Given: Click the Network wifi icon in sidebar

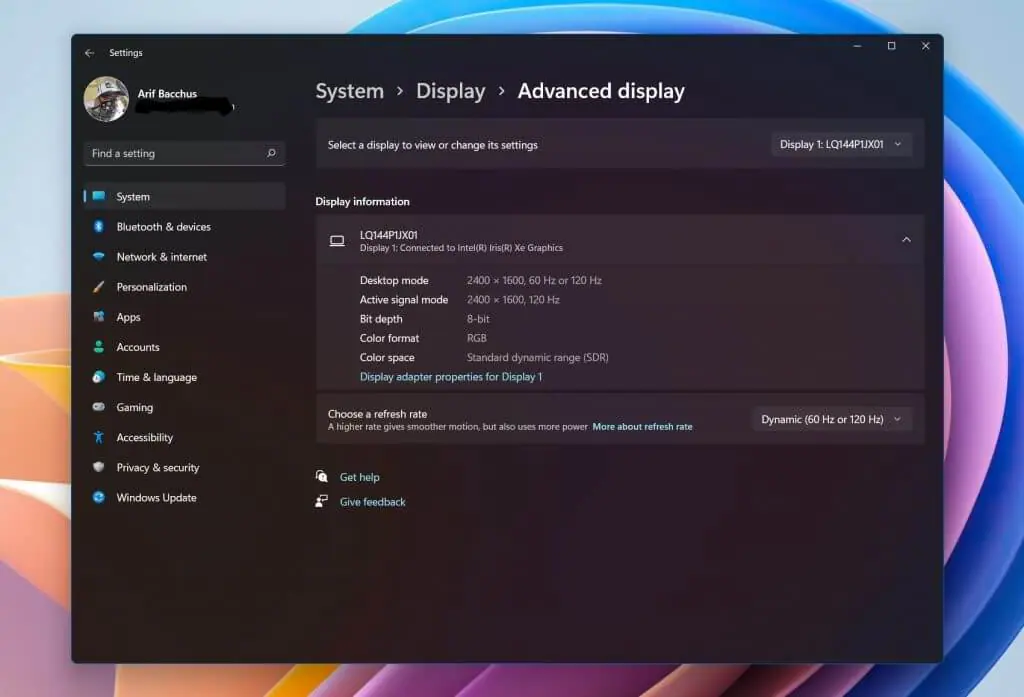Looking at the screenshot, I should click(x=99, y=257).
